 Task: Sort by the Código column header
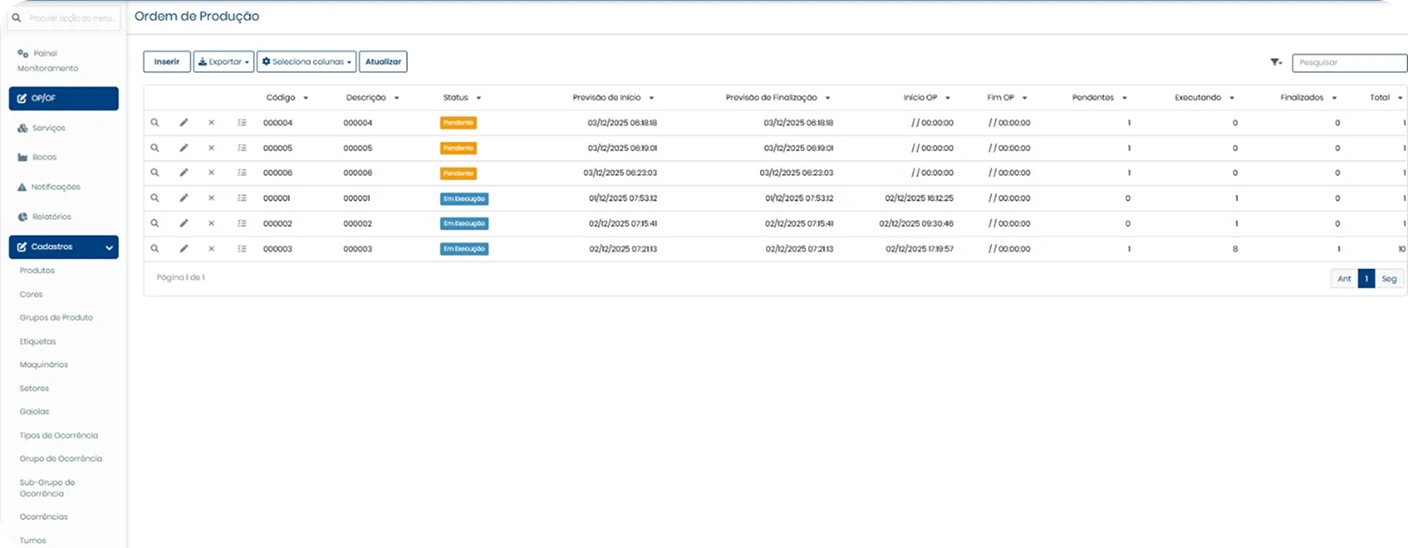(286, 98)
